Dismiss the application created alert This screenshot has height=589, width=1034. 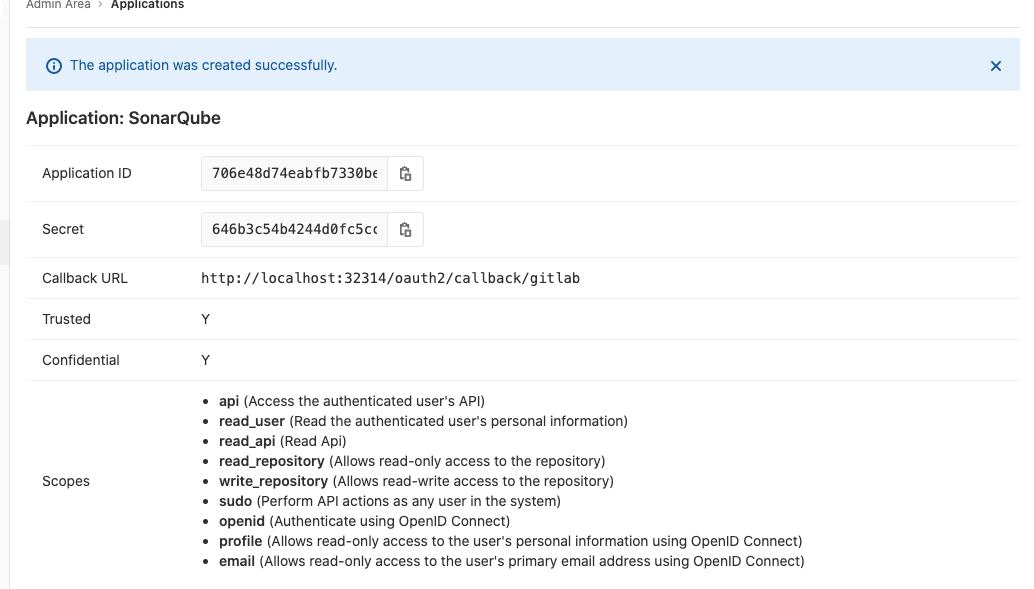(995, 66)
